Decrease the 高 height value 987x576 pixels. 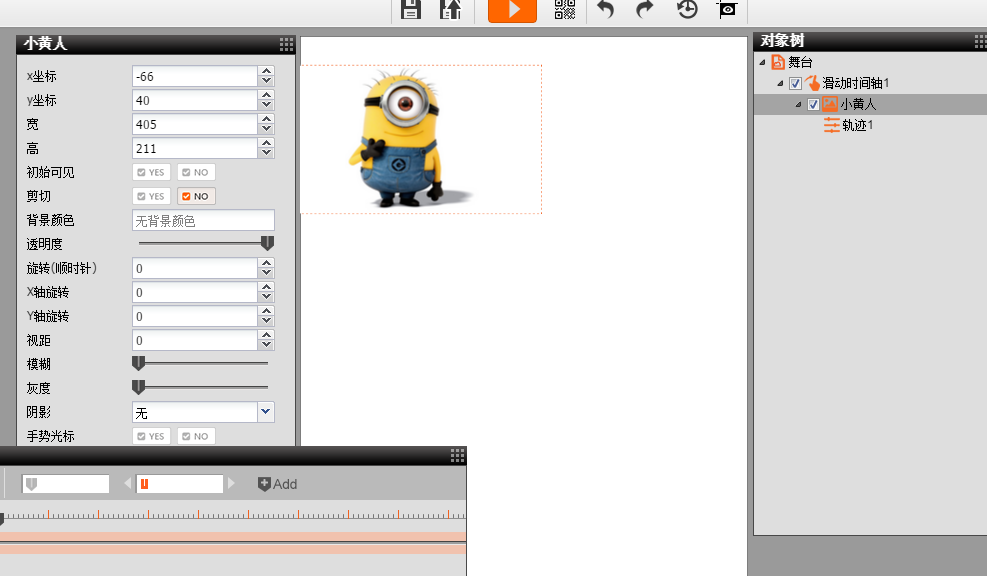coord(266,152)
